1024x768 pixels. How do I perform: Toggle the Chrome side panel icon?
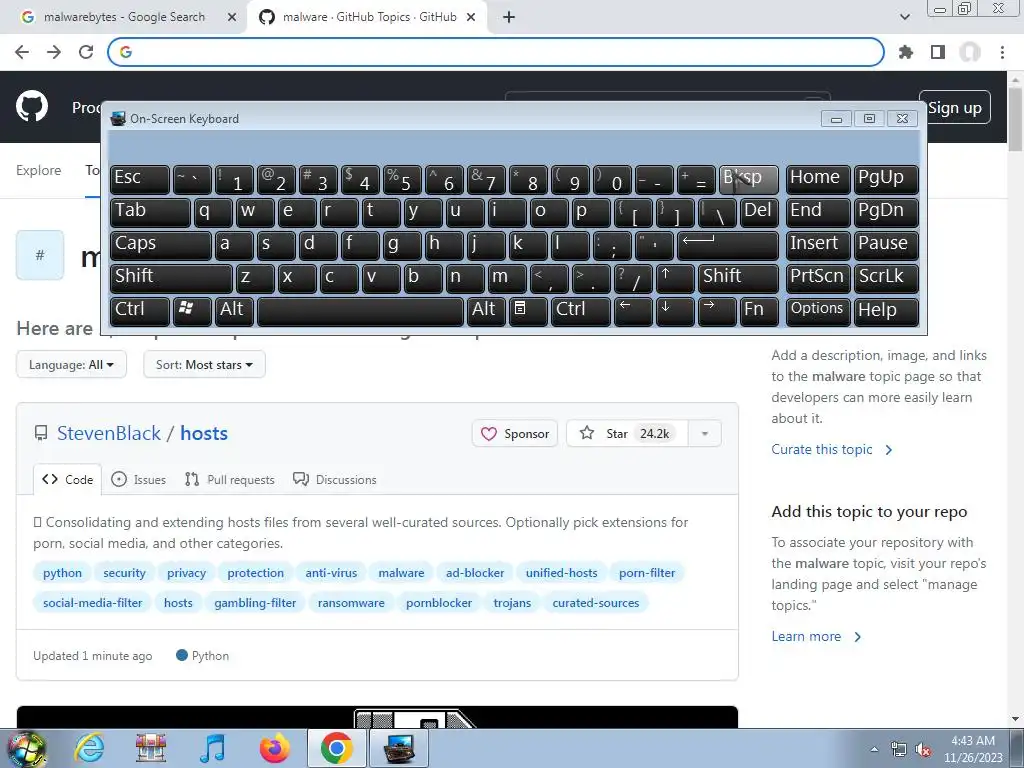click(938, 52)
